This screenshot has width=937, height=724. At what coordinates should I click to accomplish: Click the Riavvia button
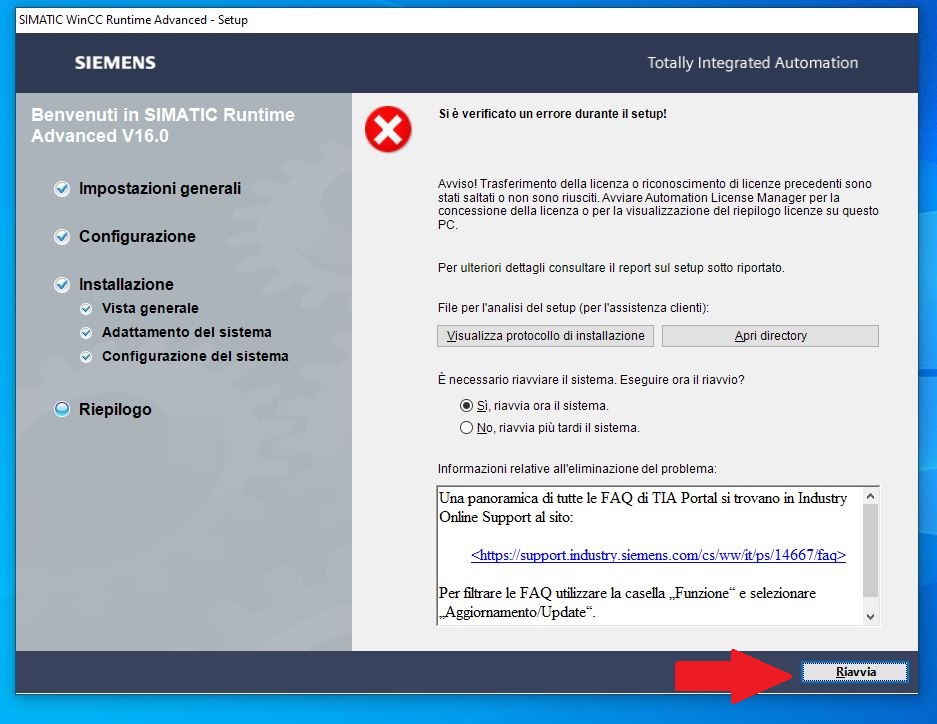[x=855, y=672]
